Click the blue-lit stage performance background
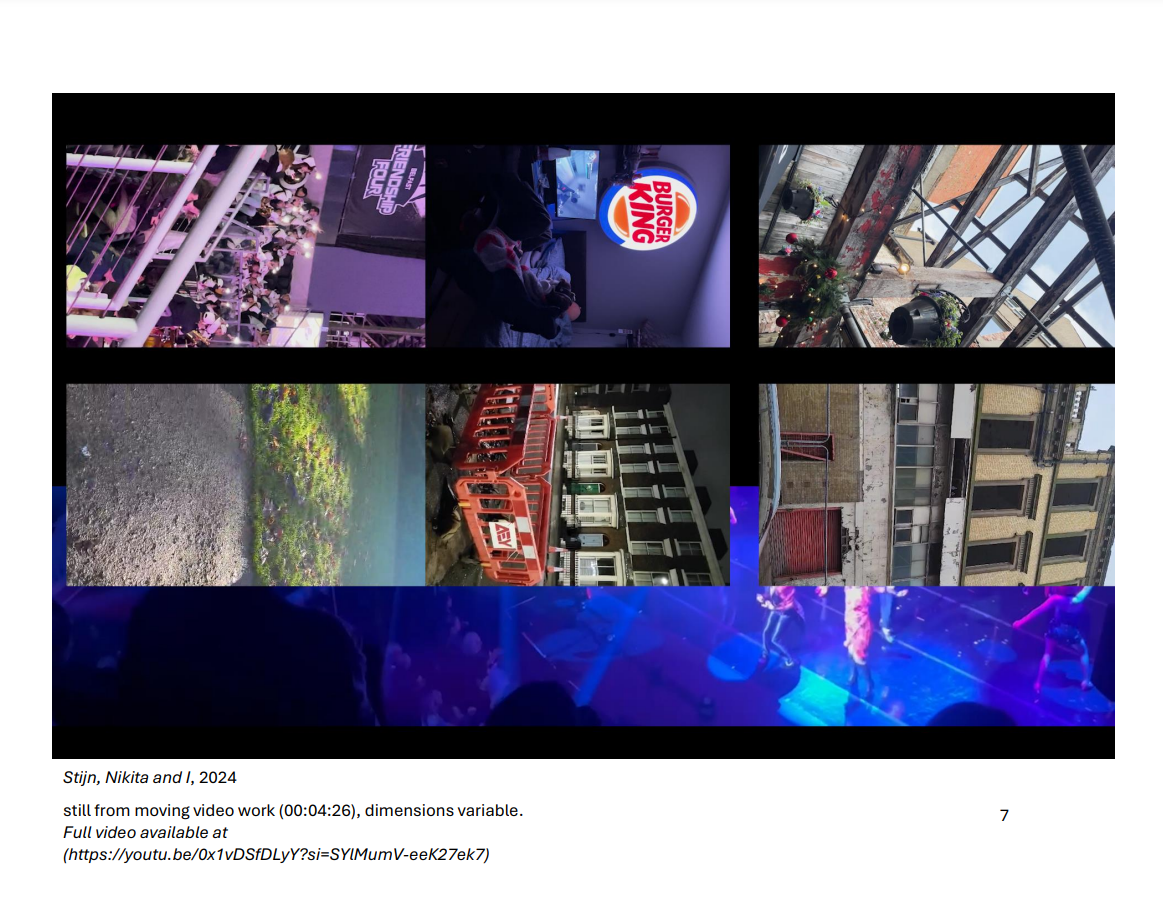 pos(583,656)
